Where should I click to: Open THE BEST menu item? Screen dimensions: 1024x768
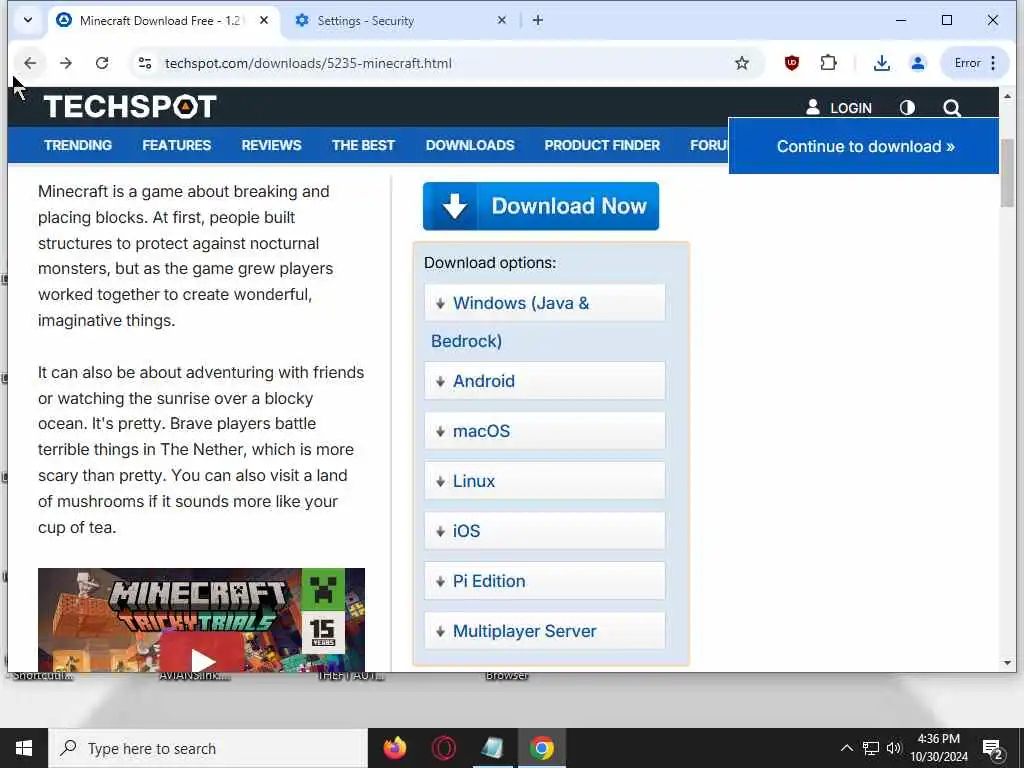363,145
